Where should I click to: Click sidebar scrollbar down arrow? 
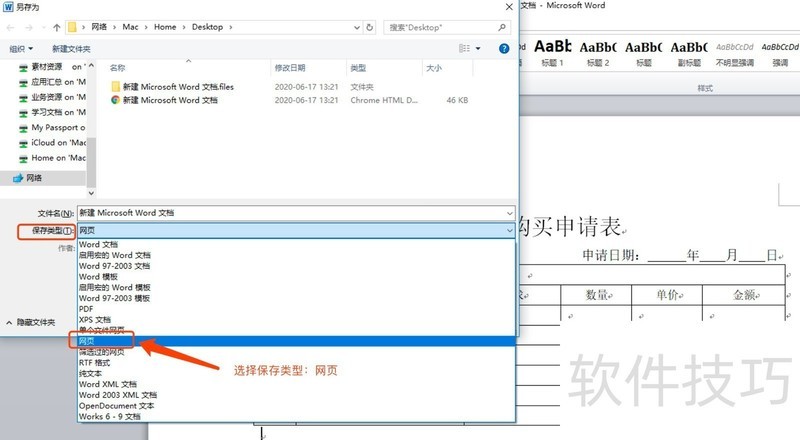point(91,193)
